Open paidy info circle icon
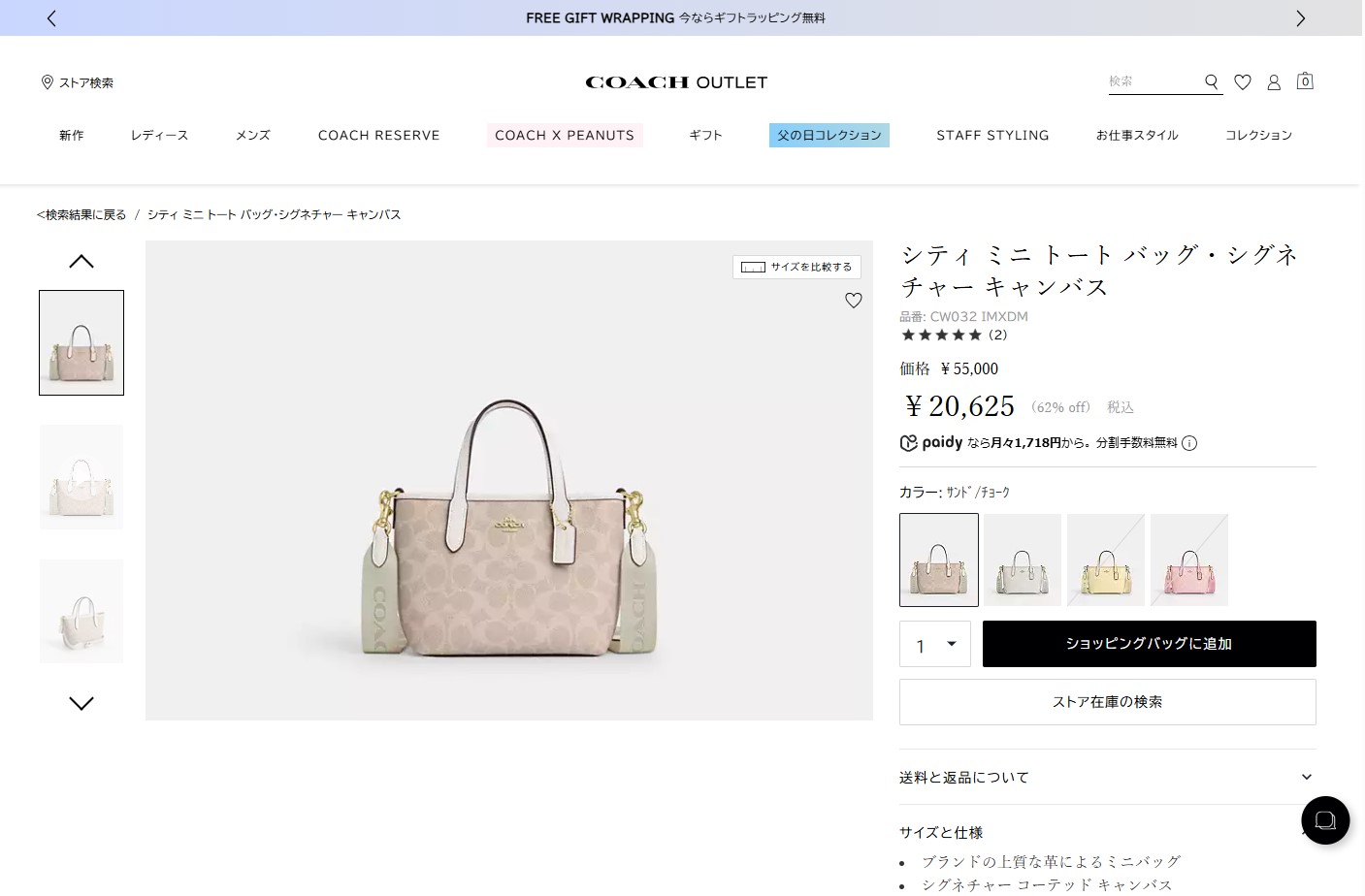1365x896 pixels. 1189,443
